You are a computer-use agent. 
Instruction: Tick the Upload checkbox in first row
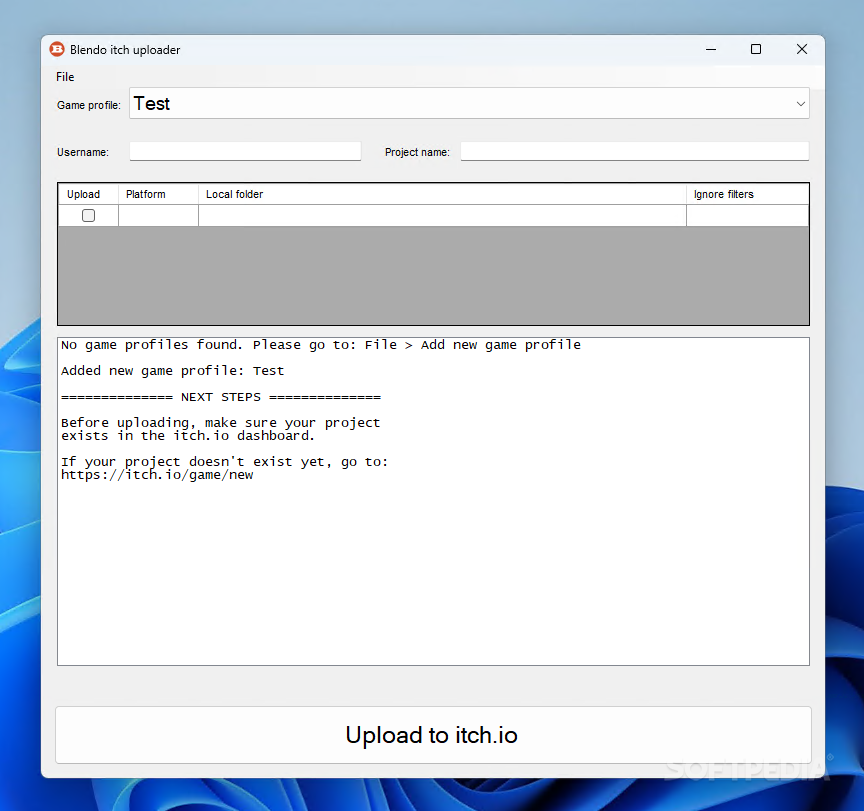88,215
